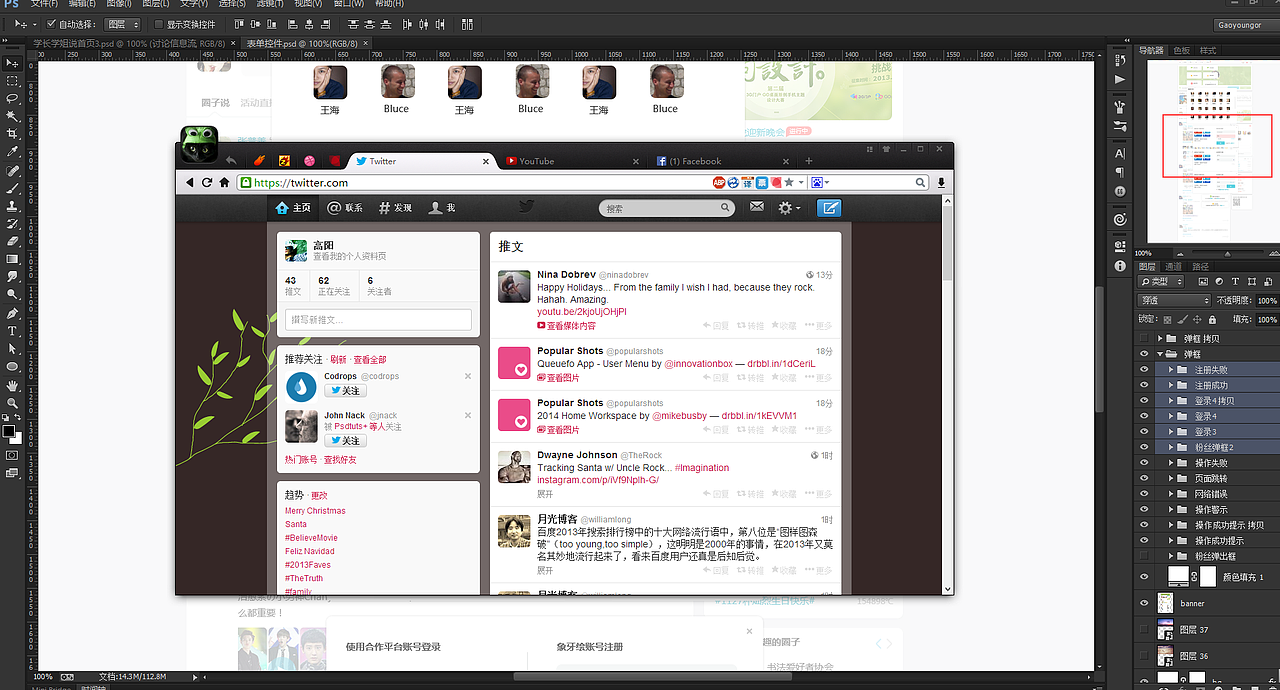Screen dimensions: 1280x690
Task: Click the layer opacity 100% field
Action: point(1267,300)
